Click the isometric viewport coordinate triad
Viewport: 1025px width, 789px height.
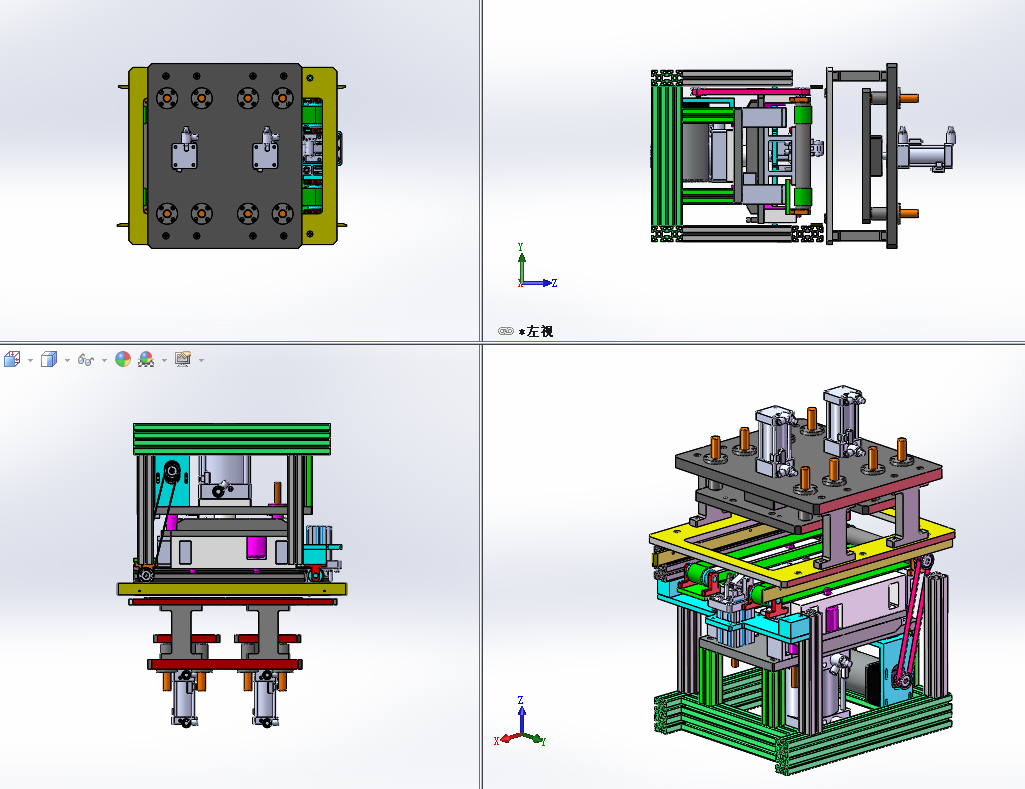tap(520, 722)
